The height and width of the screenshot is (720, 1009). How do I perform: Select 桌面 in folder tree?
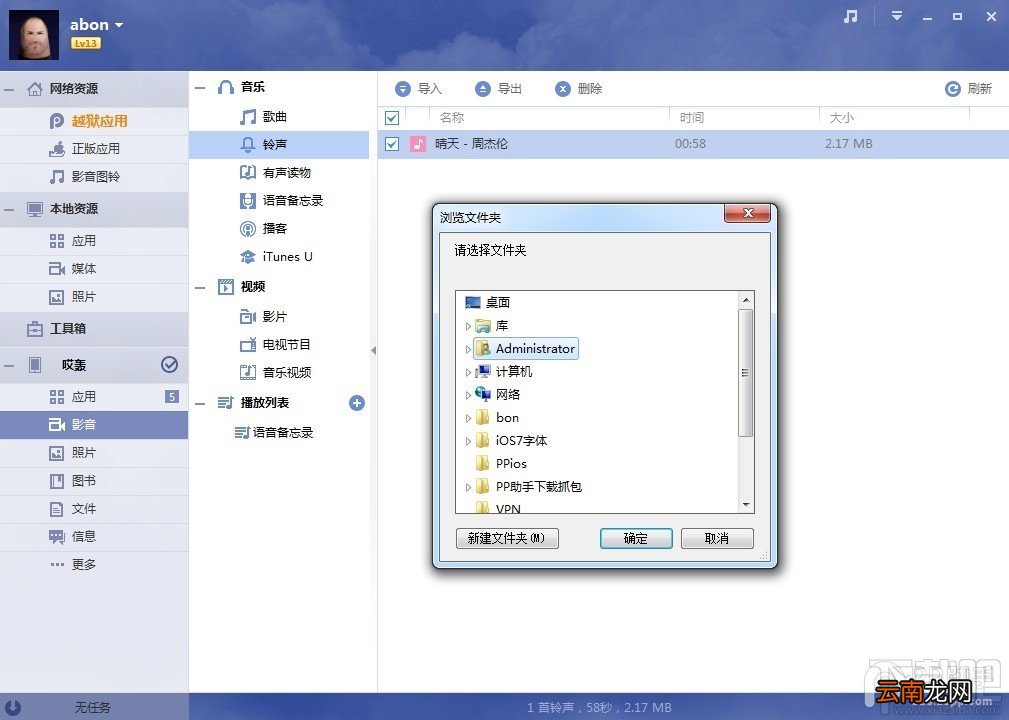point(488,302)
